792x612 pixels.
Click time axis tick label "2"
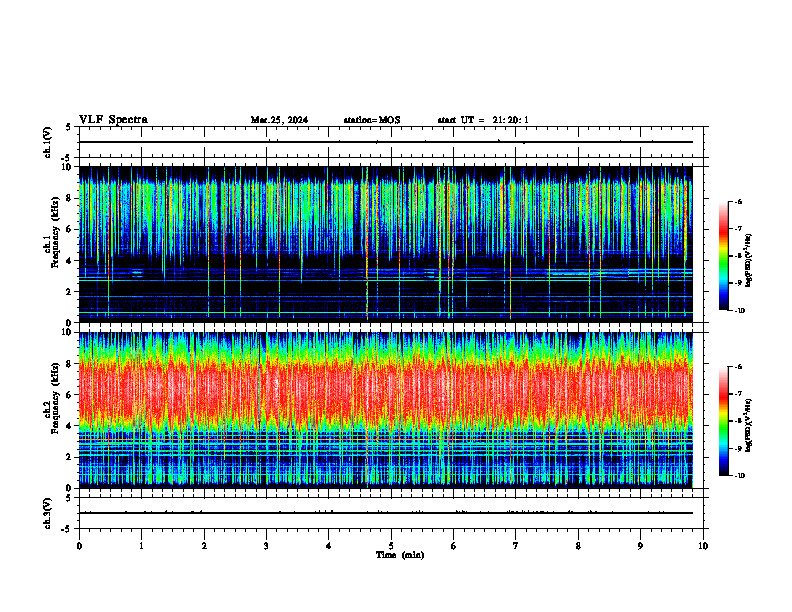204,546
